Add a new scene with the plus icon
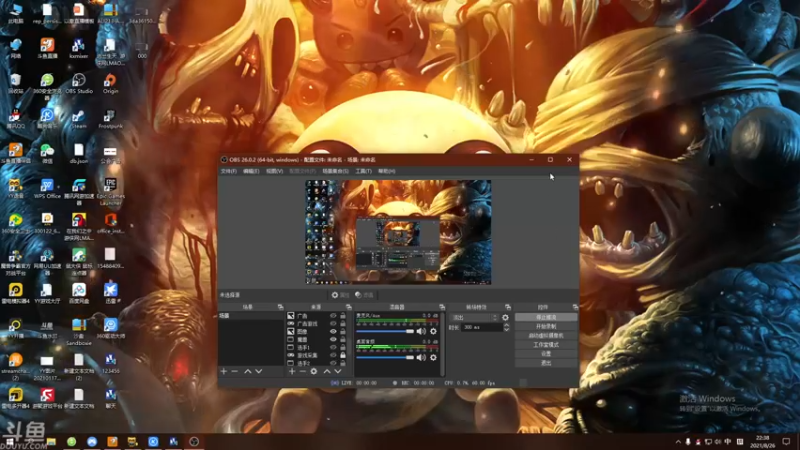Image resolution: width=800 pixels, height=450 pixels. coord(223,371)
